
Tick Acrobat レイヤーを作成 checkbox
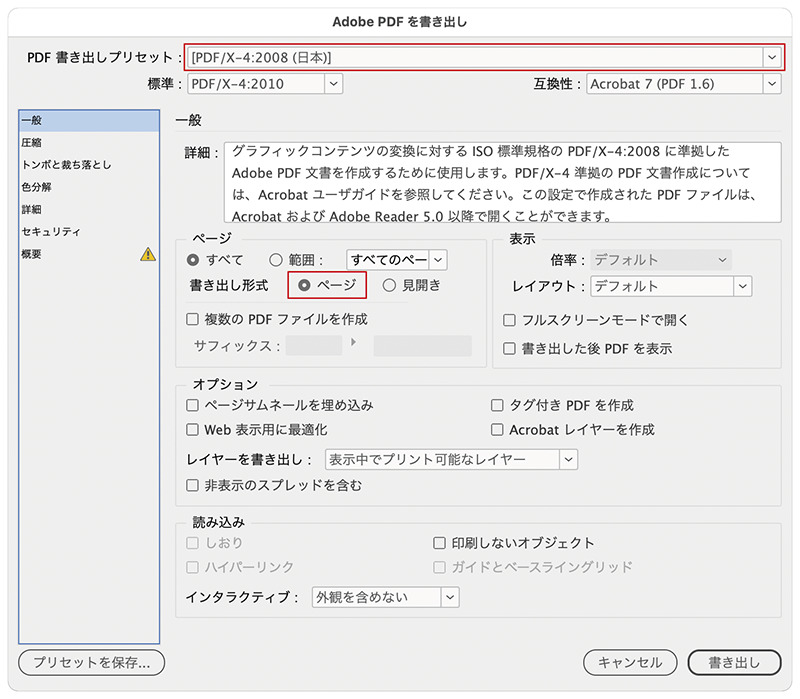pos(497,430)
